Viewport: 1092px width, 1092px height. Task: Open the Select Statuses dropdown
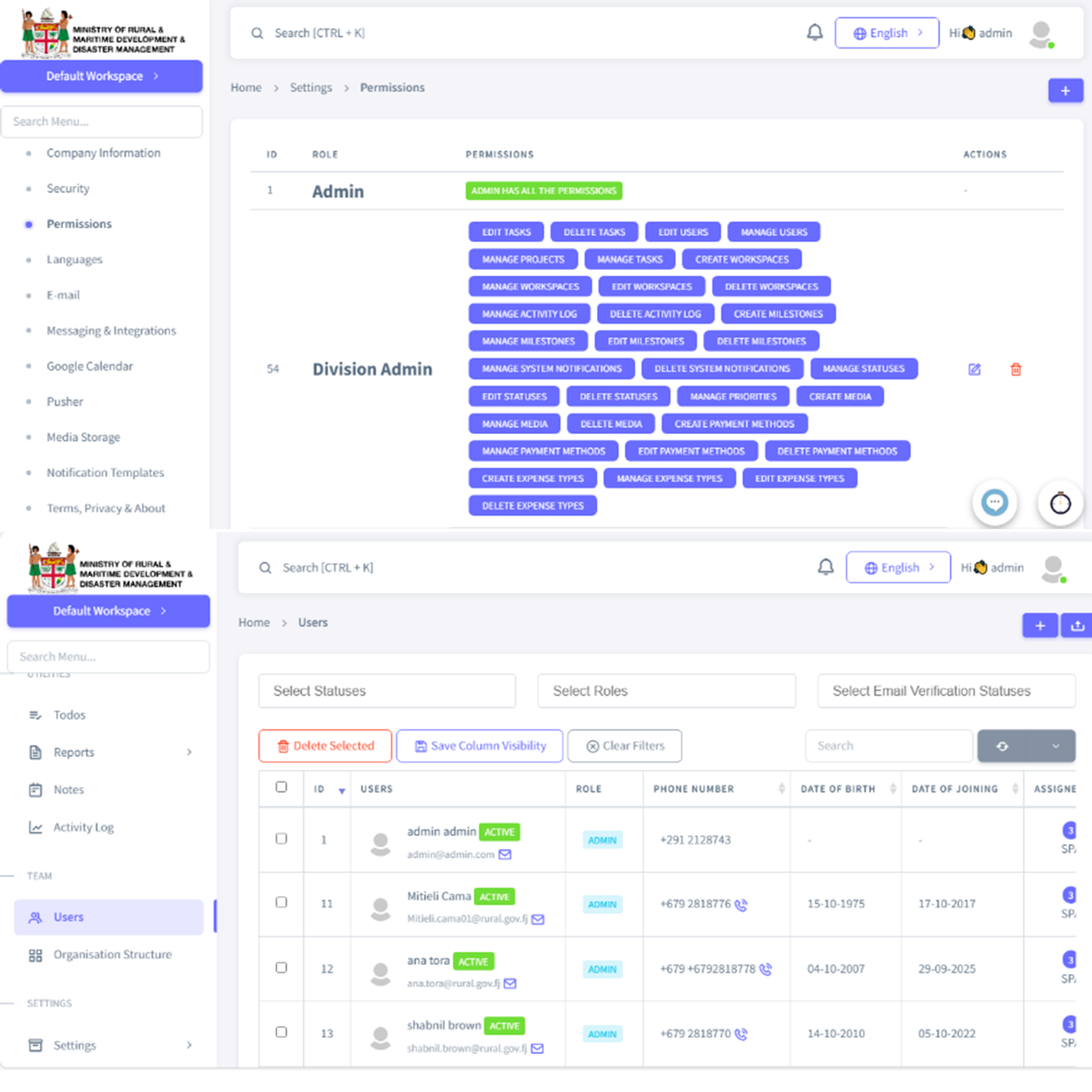[387, 691]
